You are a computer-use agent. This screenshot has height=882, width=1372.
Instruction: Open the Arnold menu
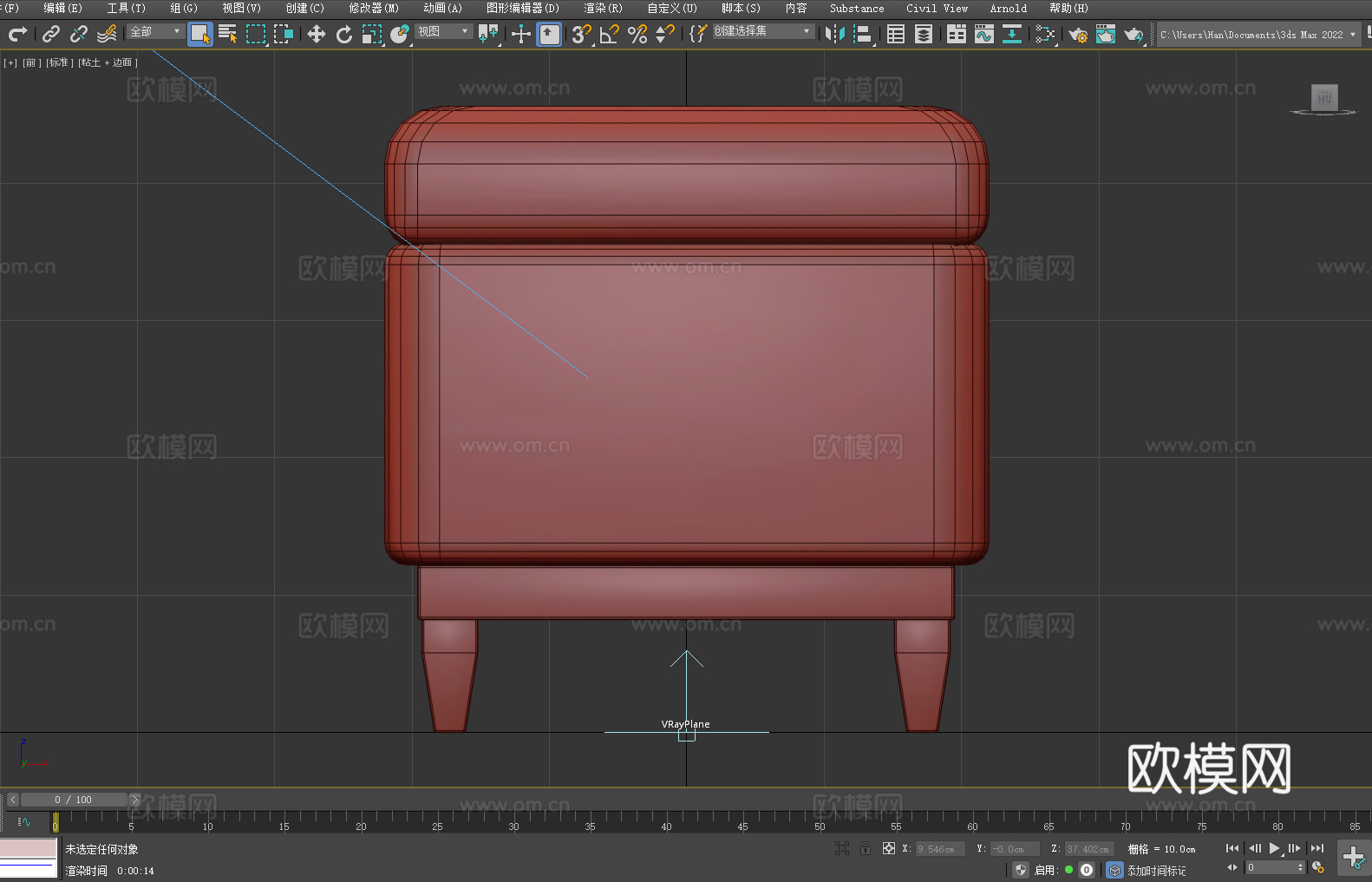pyautogui.click(x=1008, y=8)
